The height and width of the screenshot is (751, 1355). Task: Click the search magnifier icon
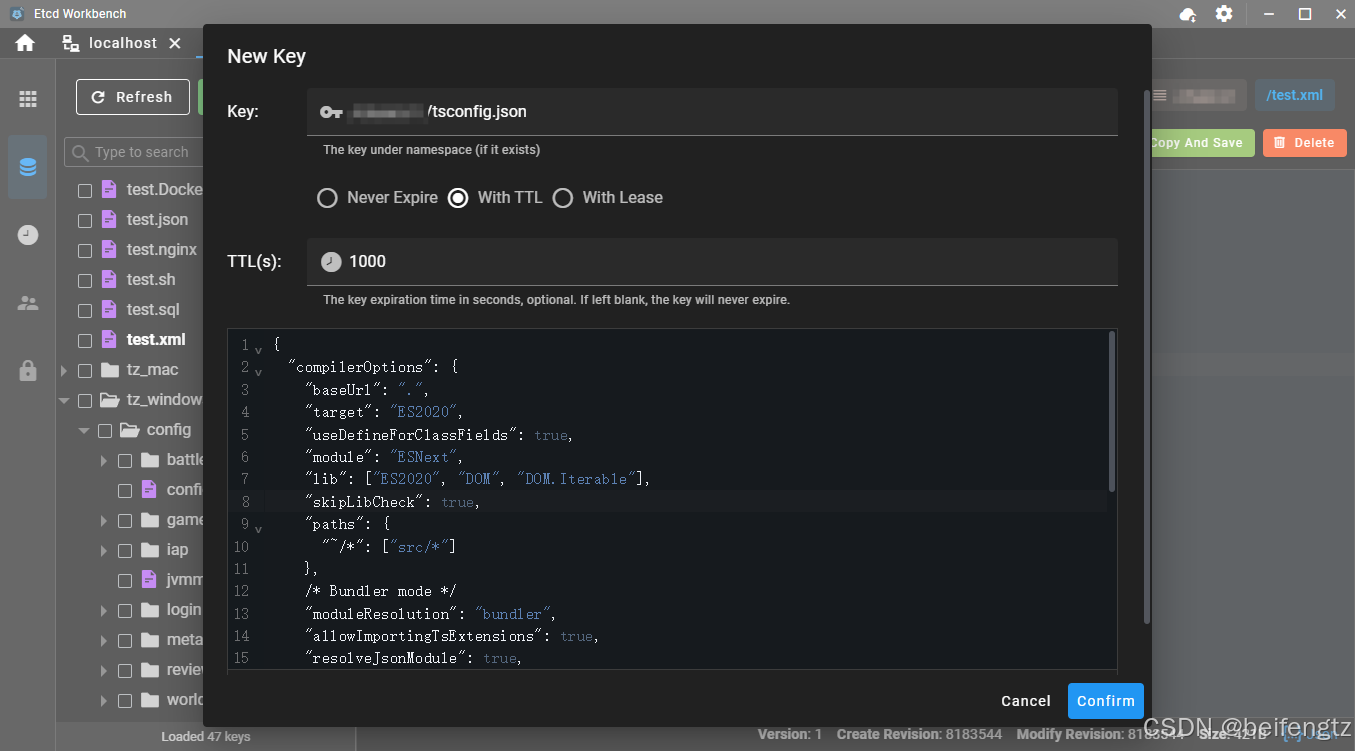(x=81, y=152)
